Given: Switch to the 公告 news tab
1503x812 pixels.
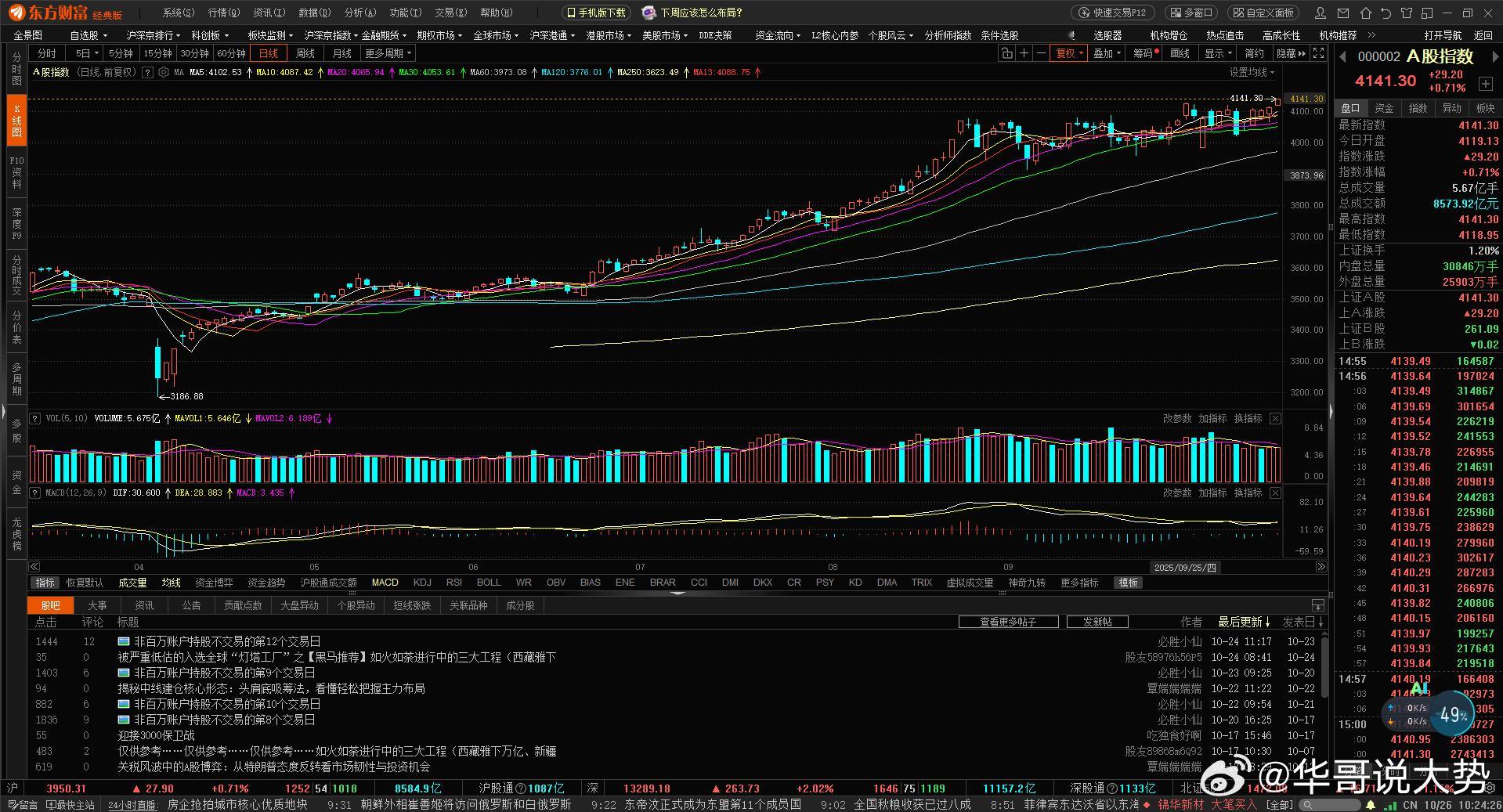Looking at the screenshot, I should [191, 605].
